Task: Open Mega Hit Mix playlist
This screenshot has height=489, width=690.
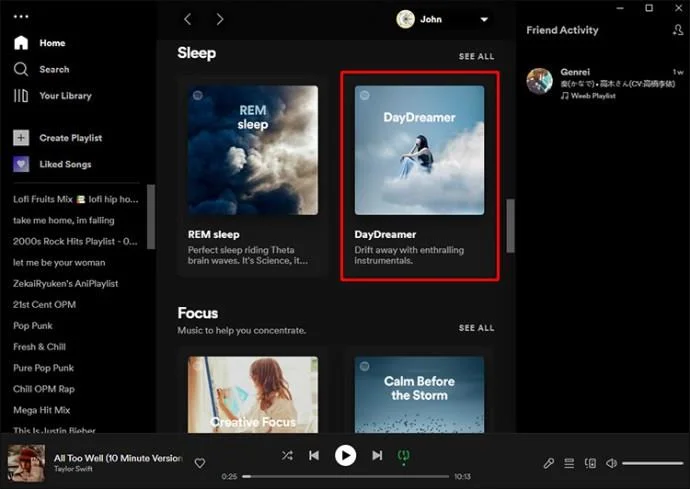Action: pos(42,410)
